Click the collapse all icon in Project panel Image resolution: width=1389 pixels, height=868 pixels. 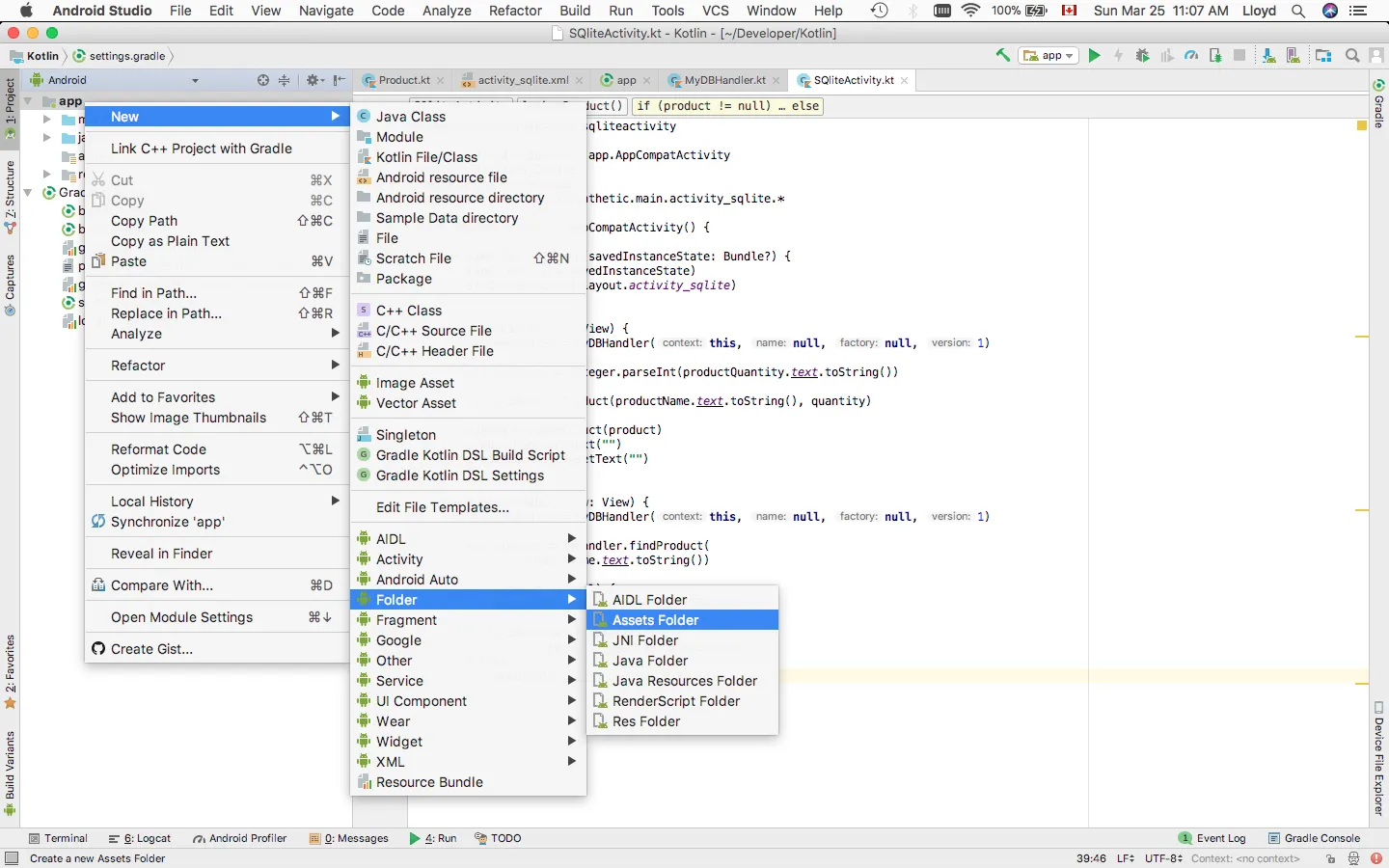point(284,80)
